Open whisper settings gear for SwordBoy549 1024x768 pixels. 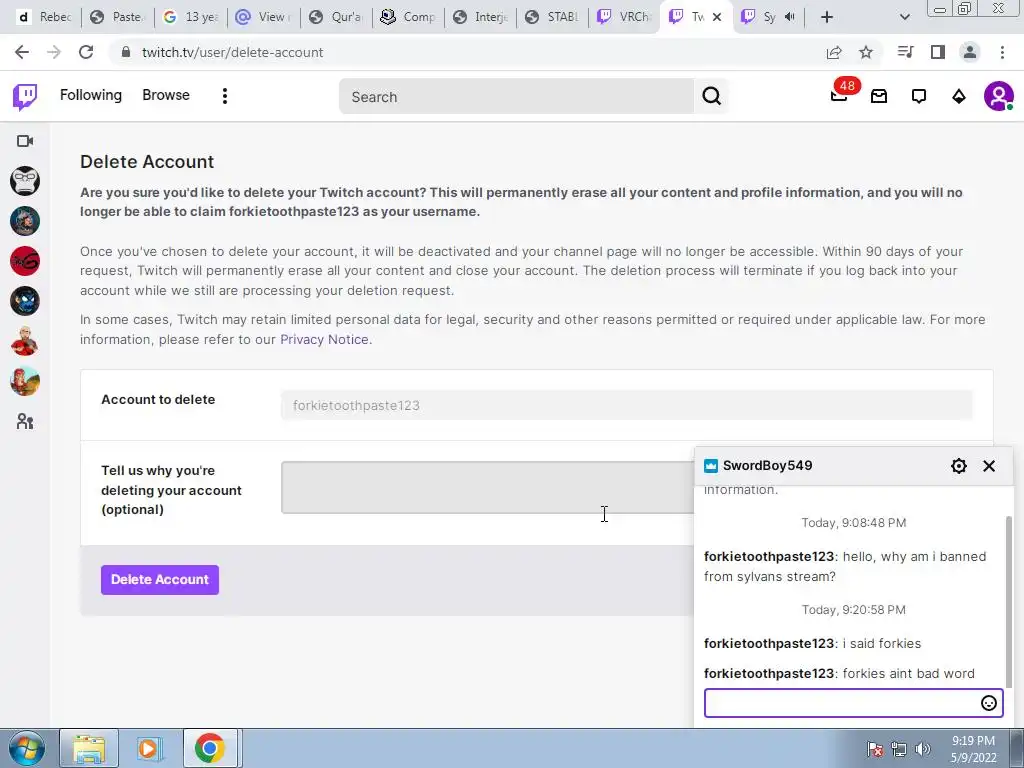959,466
